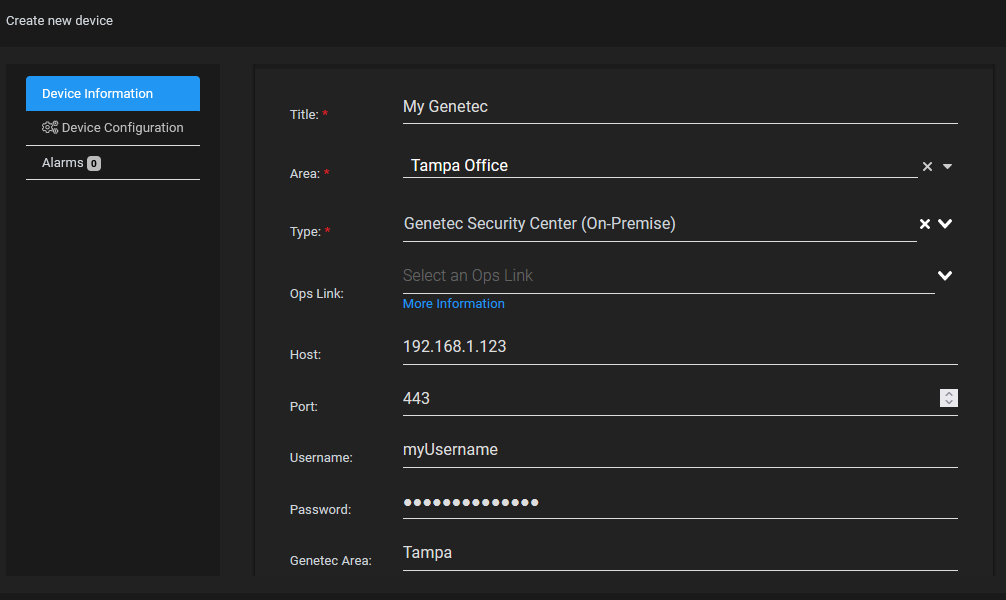This screenshot has width=1006, height=600.
Task: Expand the Type dropdown chevron
Action: pos(945,224)
